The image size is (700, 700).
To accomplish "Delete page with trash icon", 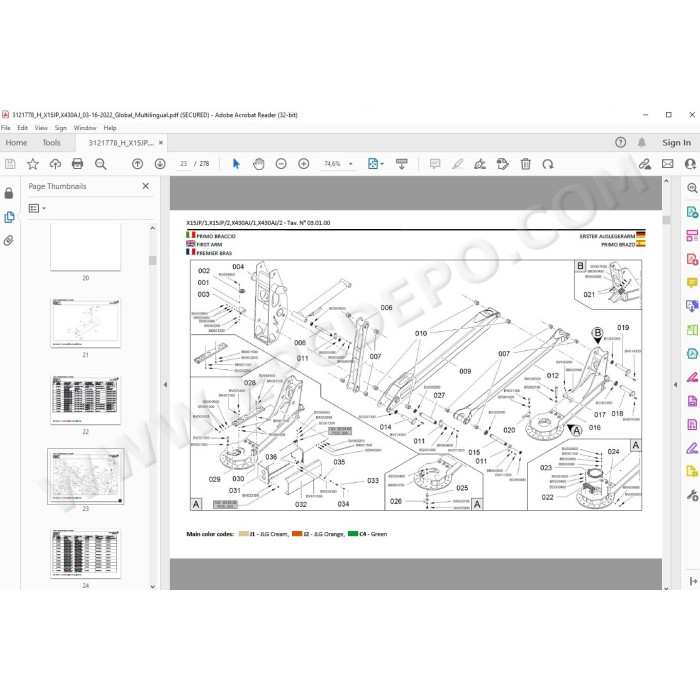I will tap(525, 164).
